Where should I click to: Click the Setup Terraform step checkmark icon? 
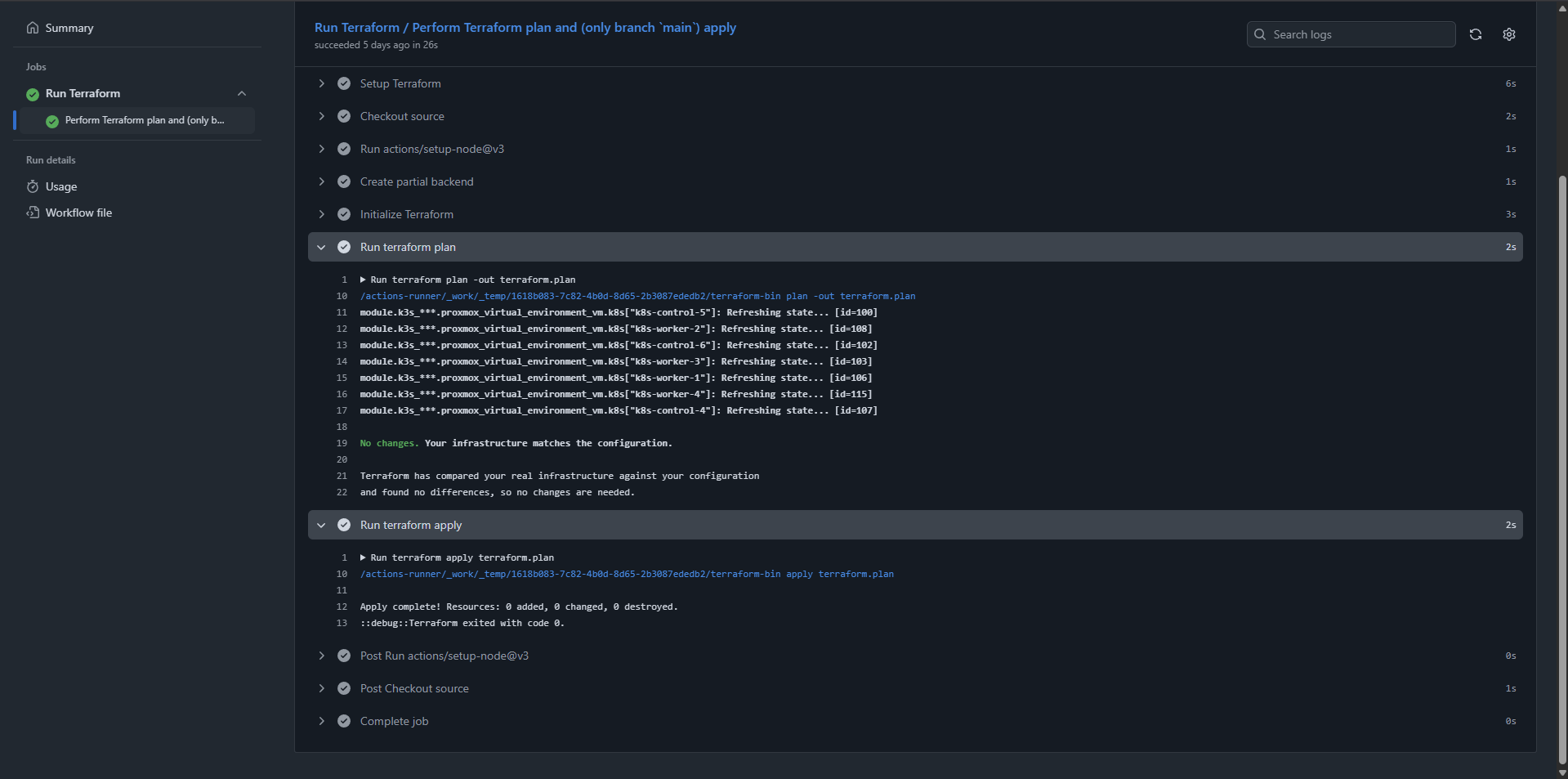[344, 83]
